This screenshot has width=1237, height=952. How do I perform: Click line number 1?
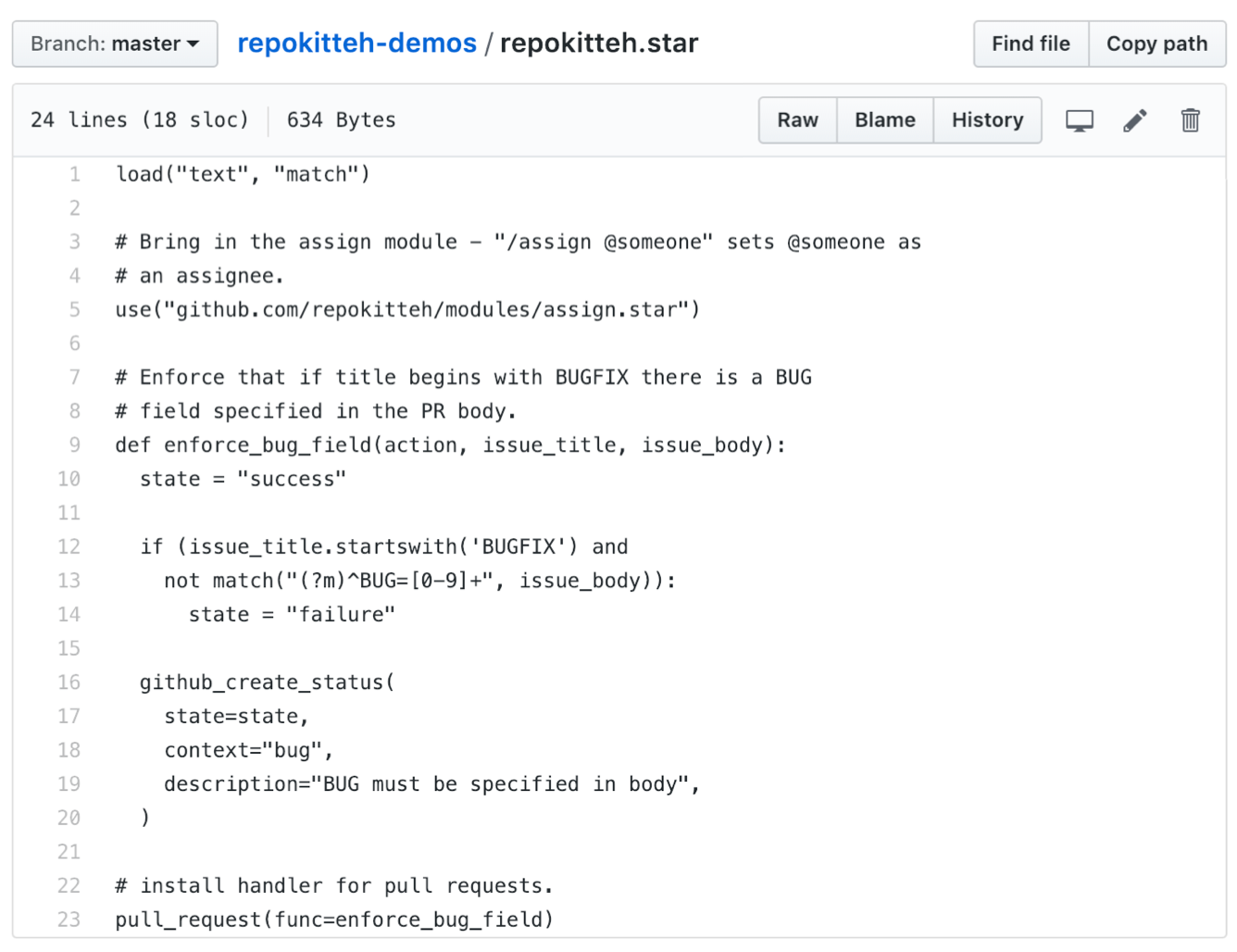pos(75,174)
